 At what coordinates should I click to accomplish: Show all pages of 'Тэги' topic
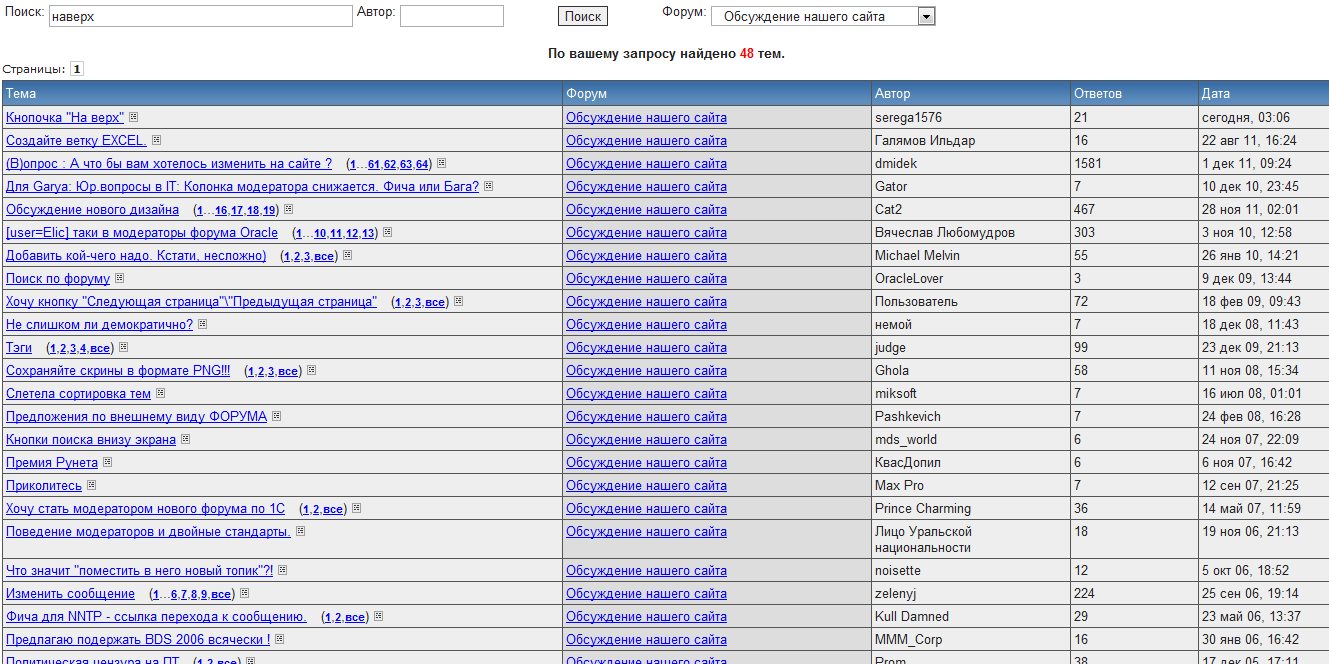(x=100, y=348)
